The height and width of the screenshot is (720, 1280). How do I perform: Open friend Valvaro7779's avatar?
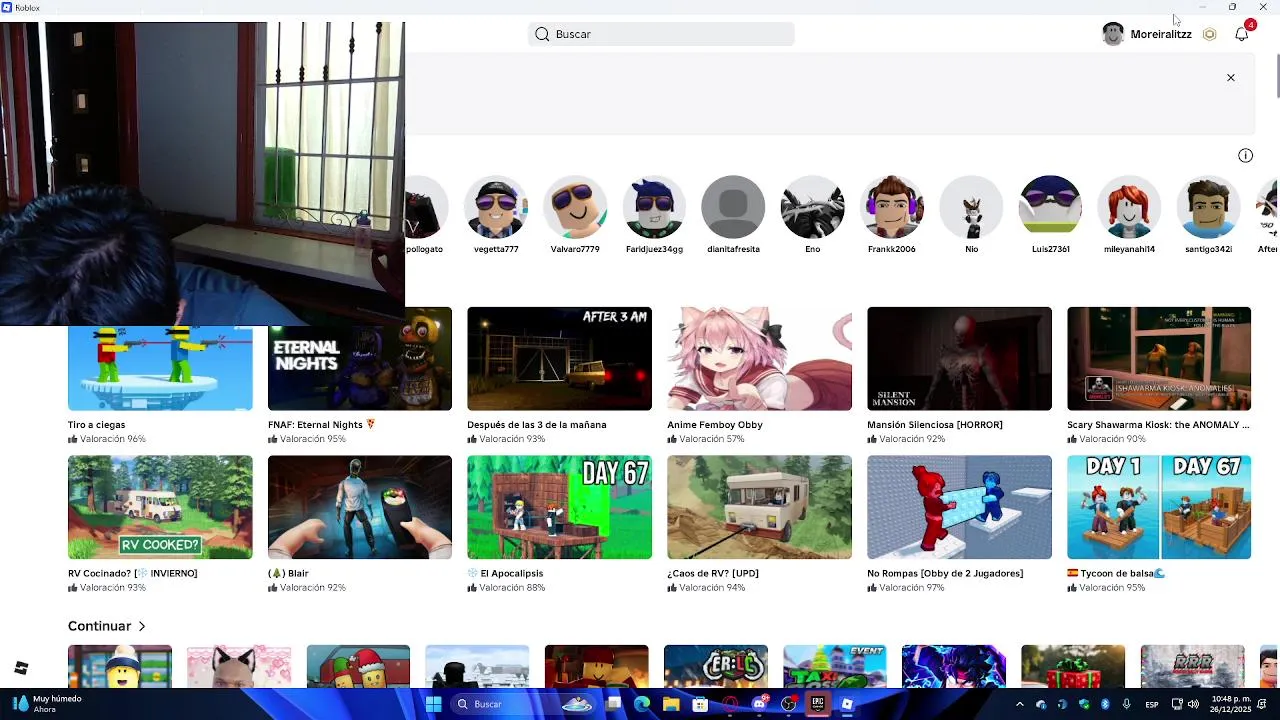tap(575, 207)
